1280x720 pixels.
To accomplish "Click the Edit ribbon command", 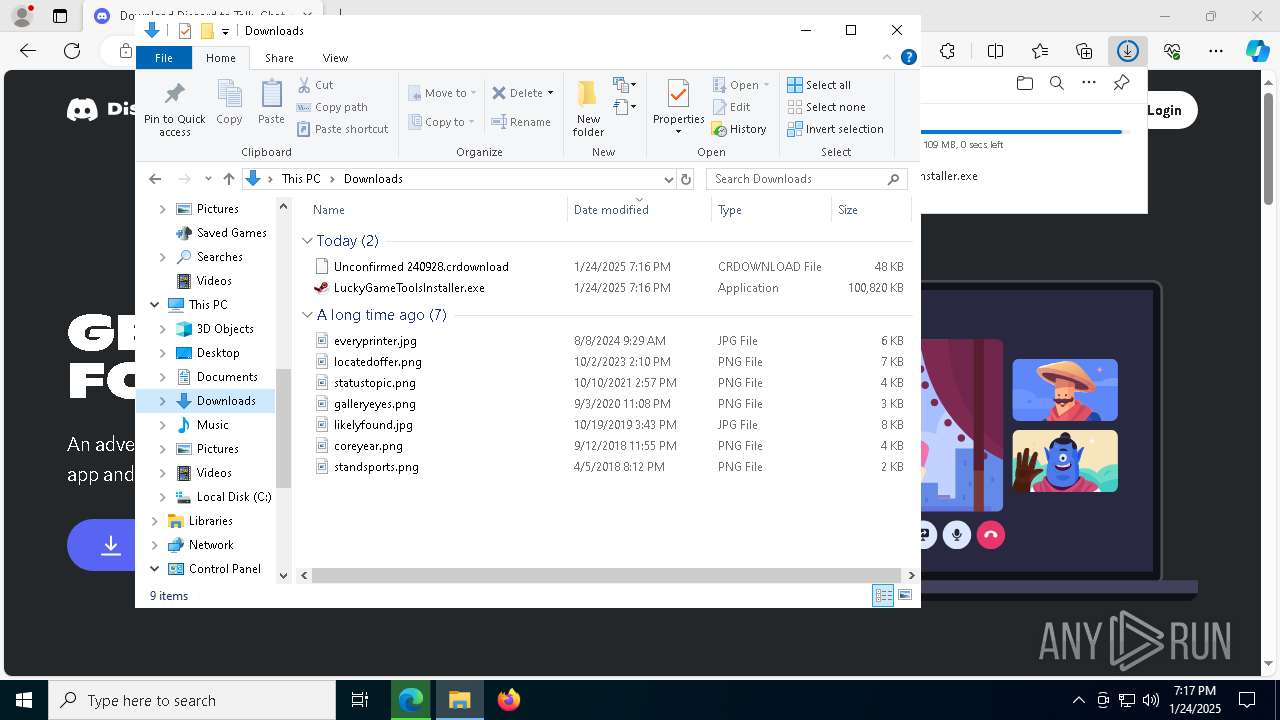I will [x=731, y=107].
